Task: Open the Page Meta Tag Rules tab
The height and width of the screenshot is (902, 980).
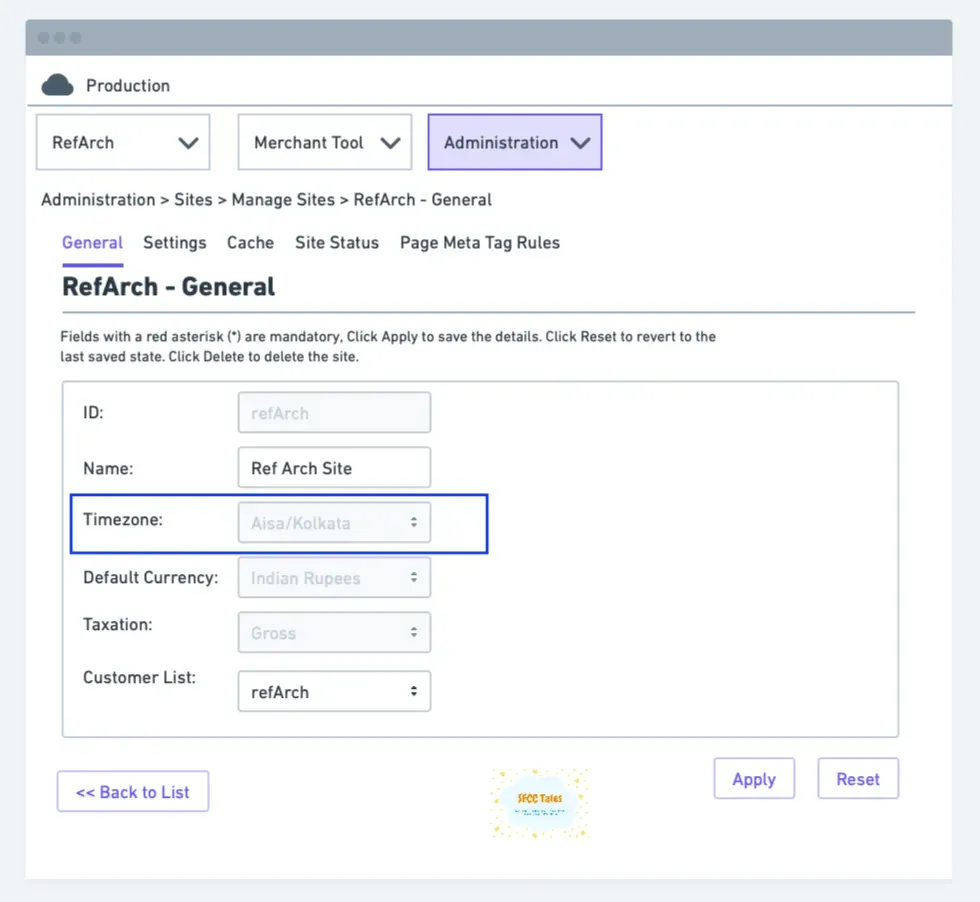Action: 479,243
